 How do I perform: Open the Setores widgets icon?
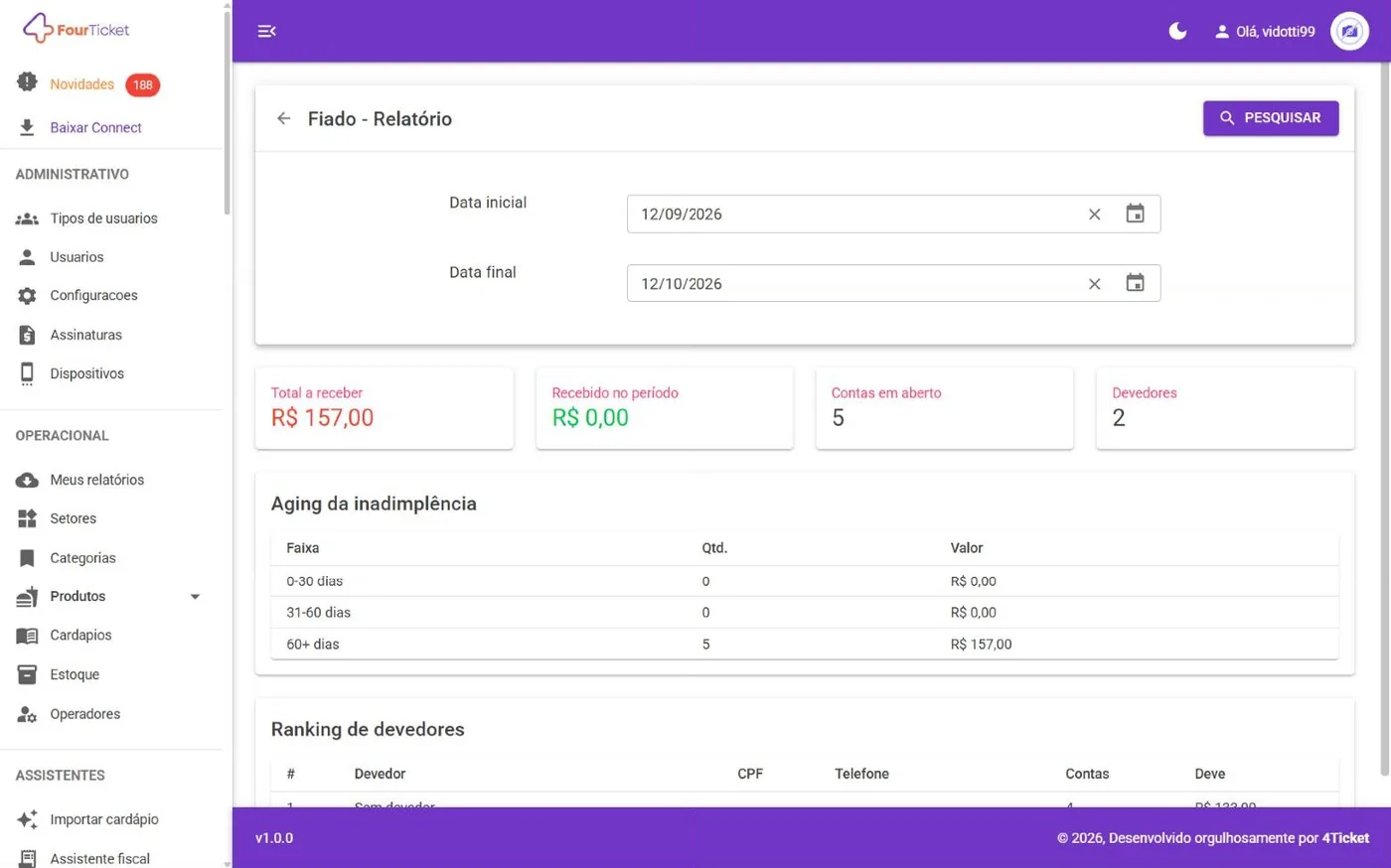pos(27,518)
